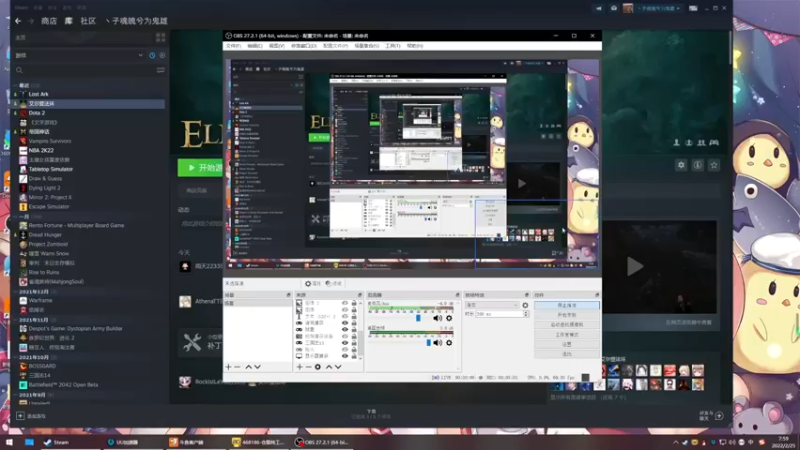This screenshot has width=800, height=450.
Task: Click 开始录制 button in OBS controls
Action: [x=567, y=315]
